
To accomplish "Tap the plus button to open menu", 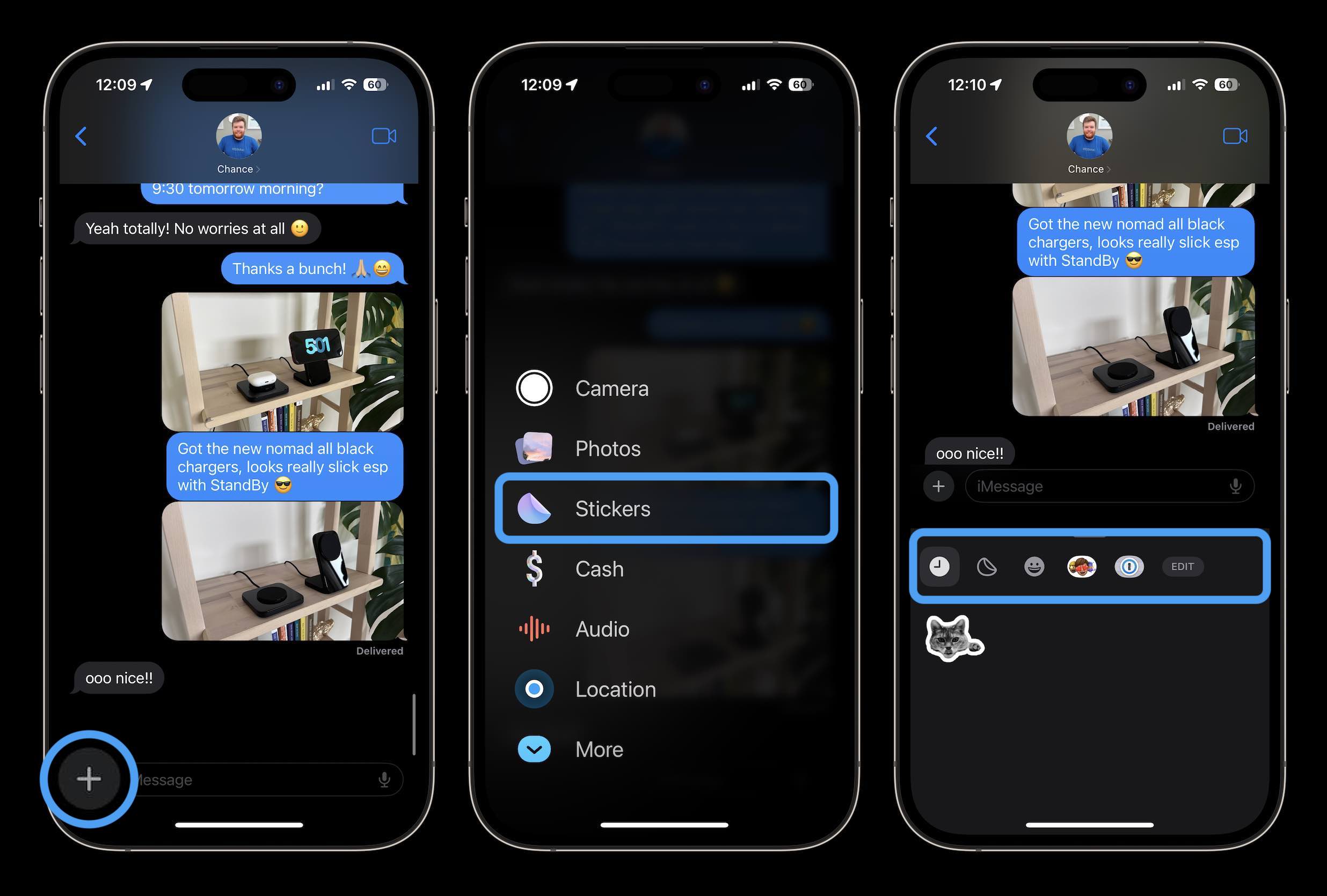I will [87, 779].
